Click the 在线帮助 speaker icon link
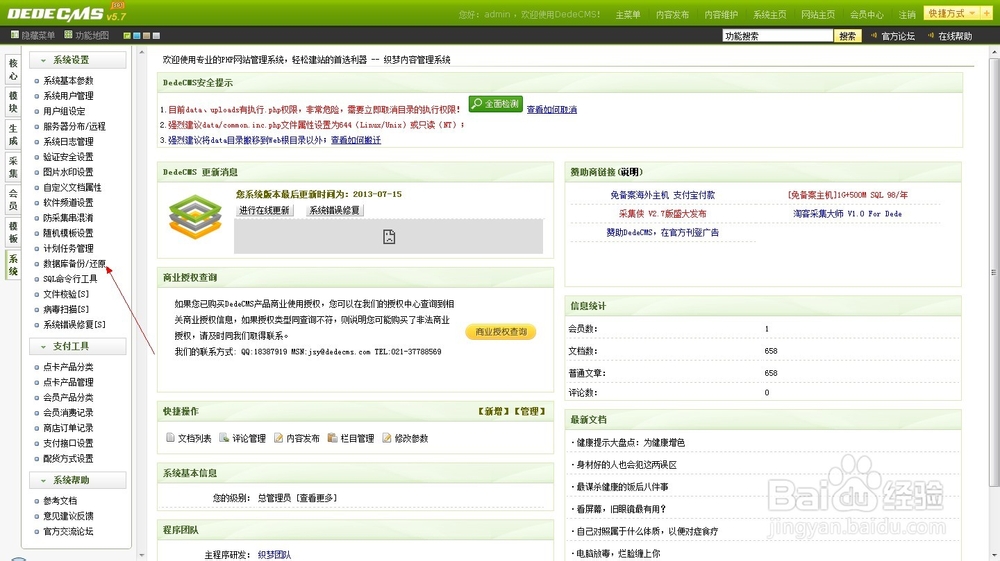 (930, 36)
